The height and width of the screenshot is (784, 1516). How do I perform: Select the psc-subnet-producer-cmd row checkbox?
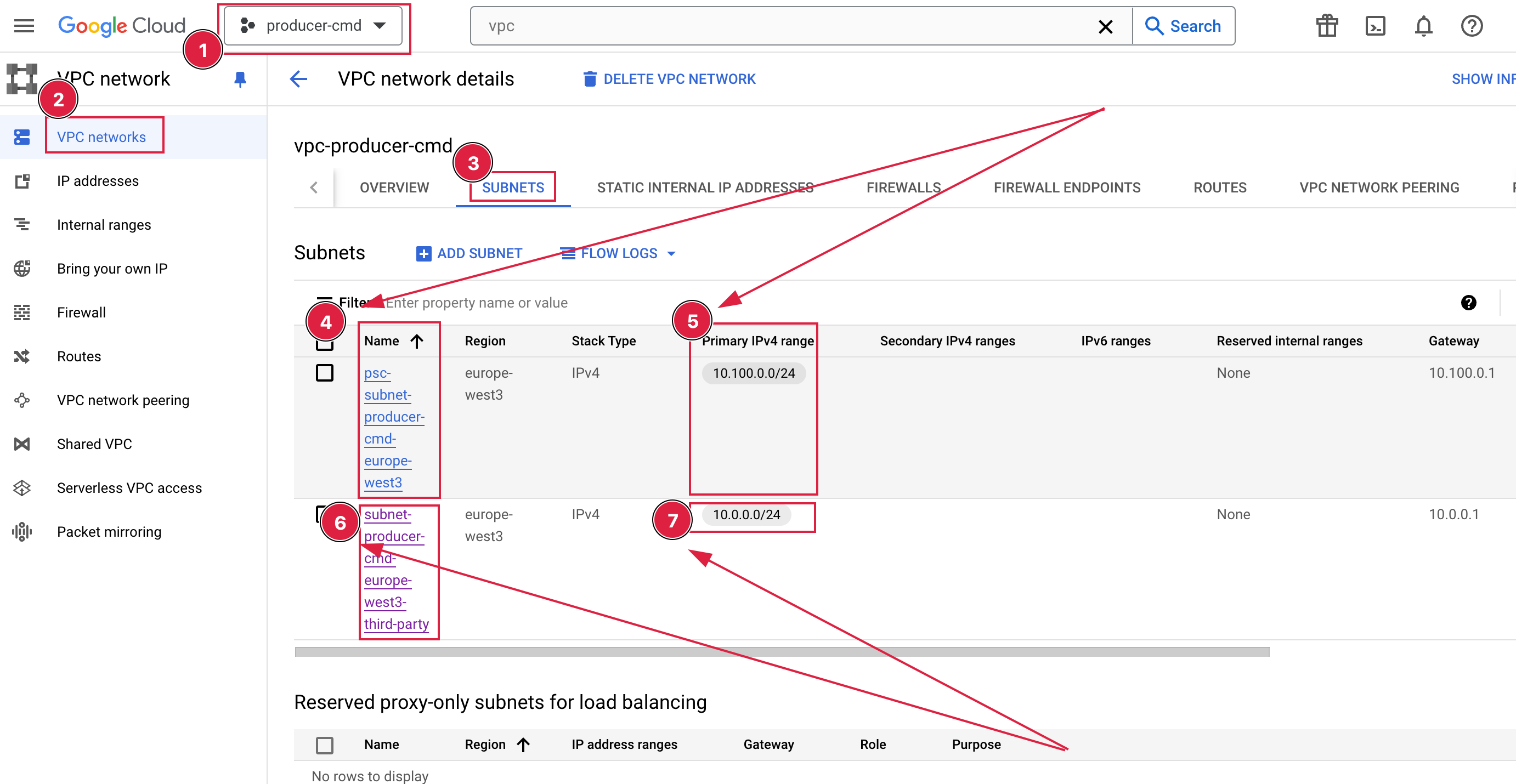coord(324,373)
